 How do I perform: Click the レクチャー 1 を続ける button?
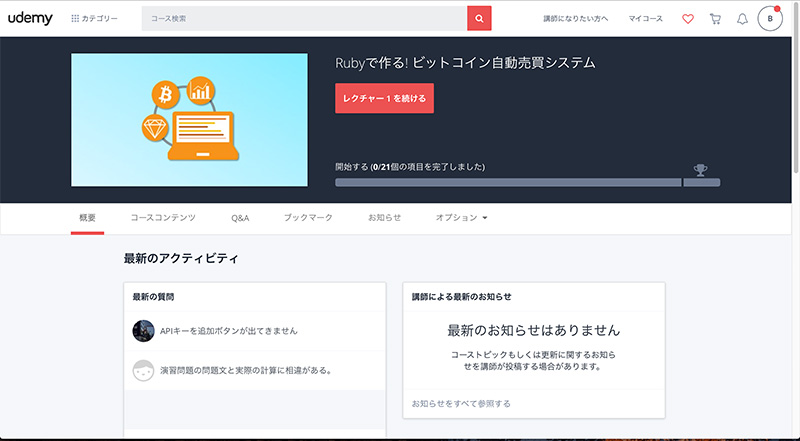point(384,98)
